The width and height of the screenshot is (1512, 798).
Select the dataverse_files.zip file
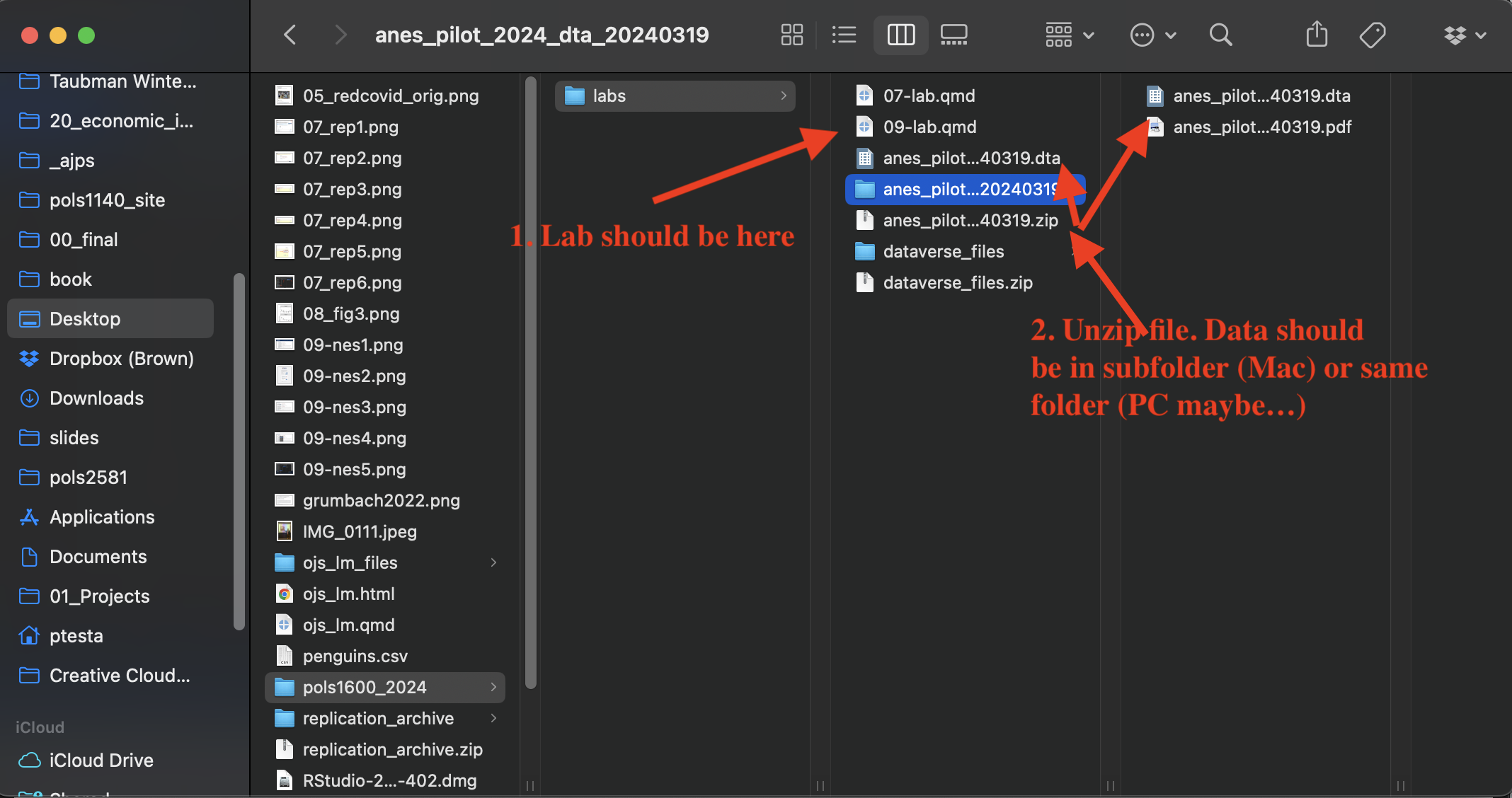pyautogui.click(x=957, y=282)
